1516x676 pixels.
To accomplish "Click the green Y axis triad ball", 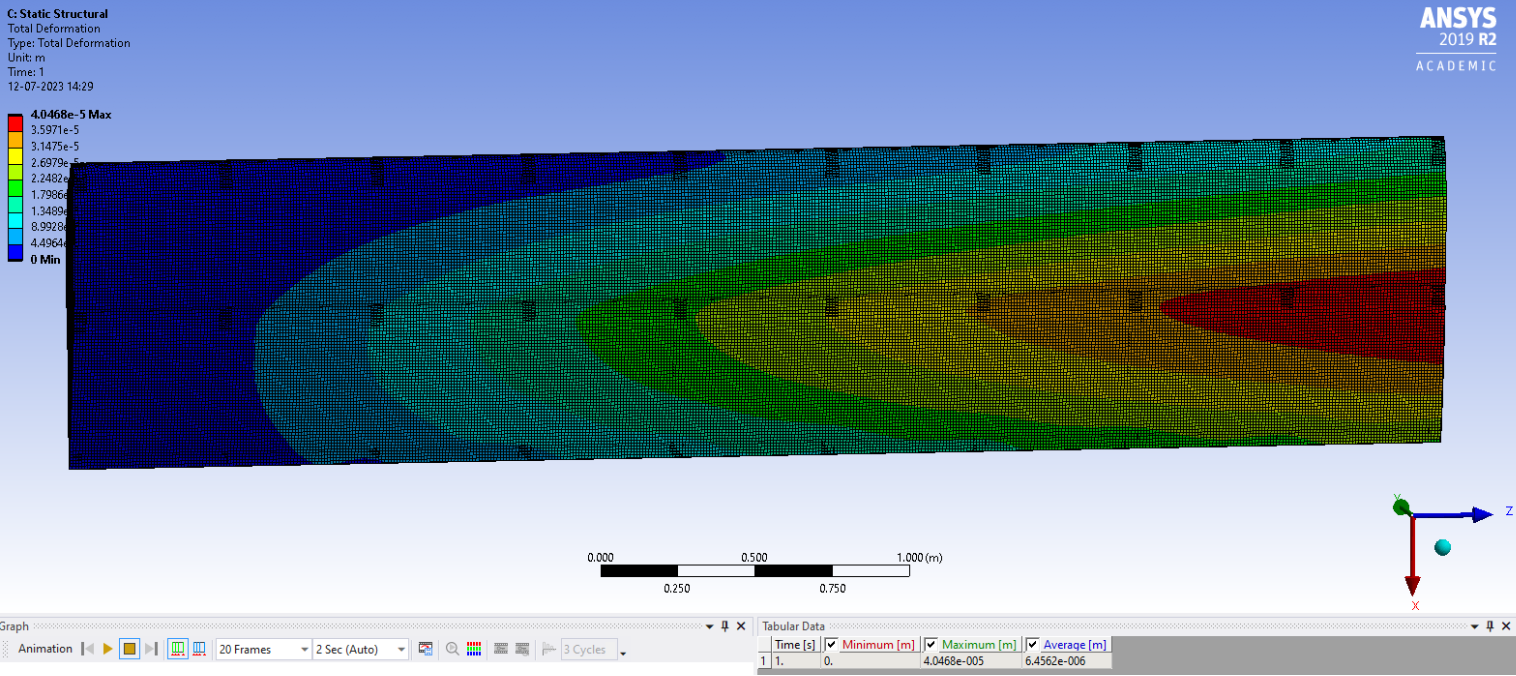I will 1401,507.
